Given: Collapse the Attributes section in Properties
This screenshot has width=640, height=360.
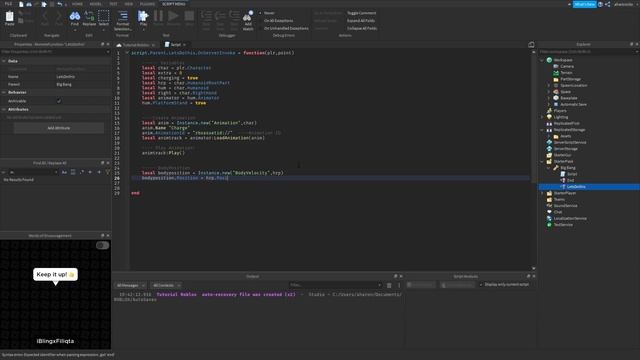Looking at the screenshot, I should 4,109.
